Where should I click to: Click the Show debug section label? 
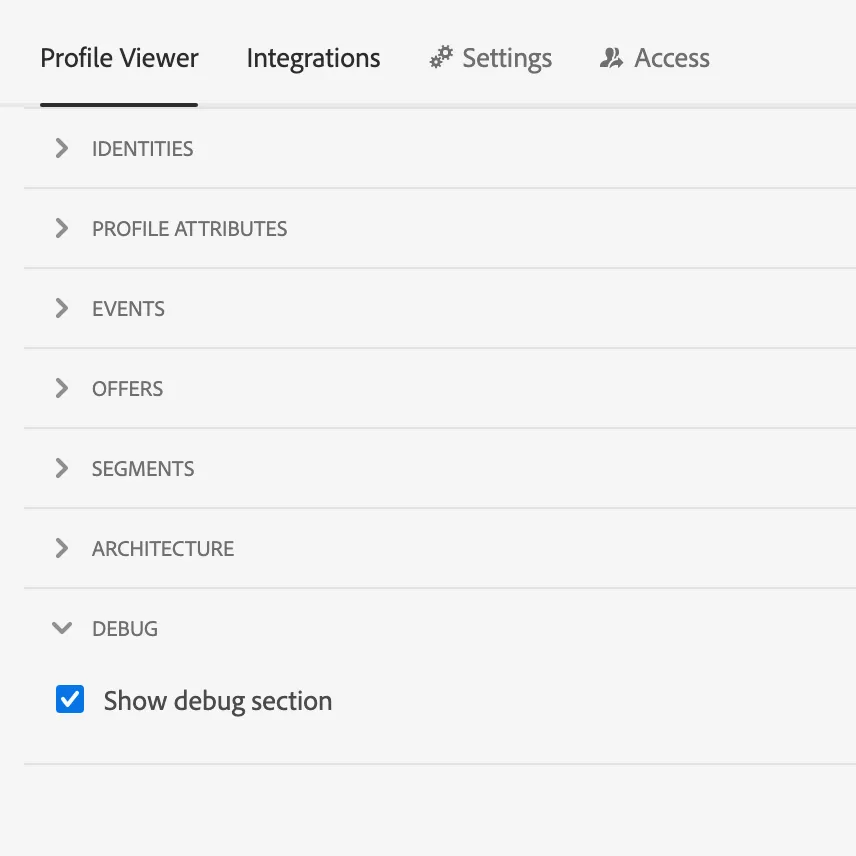pyautogui.click(x=218, y=701)
